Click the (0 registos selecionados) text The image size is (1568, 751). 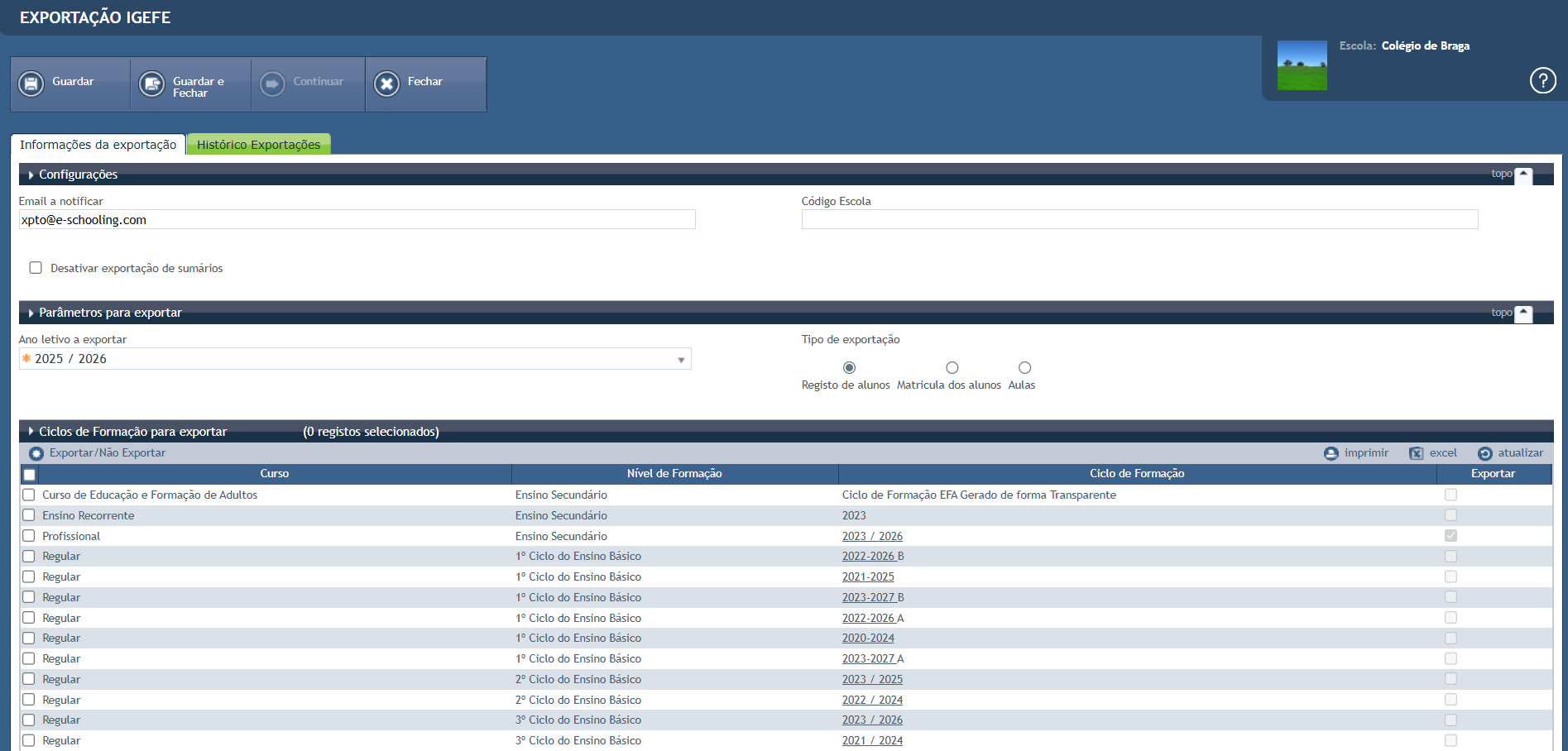coord(371,432)
